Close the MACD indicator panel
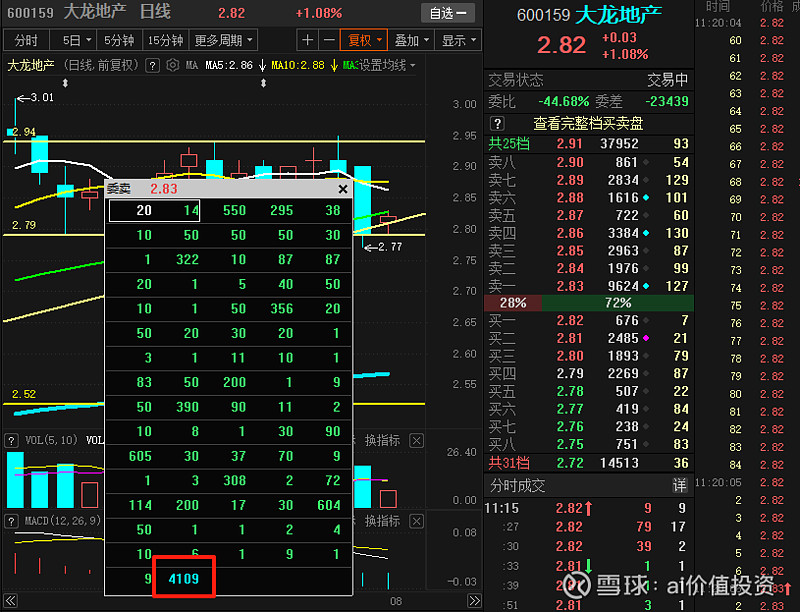 pyautogui.click(x=417, y=521)
